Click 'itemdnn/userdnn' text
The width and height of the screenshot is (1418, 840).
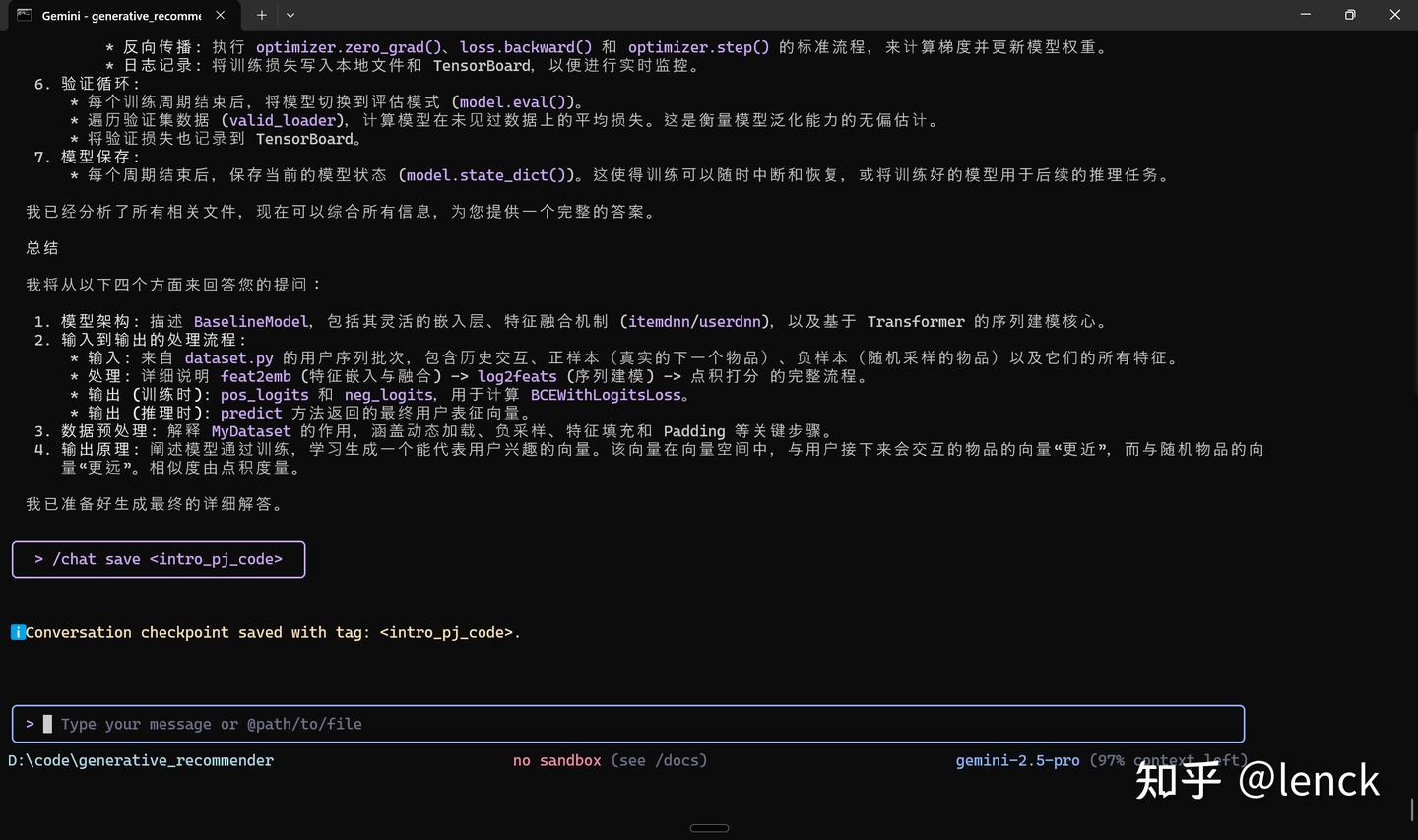click(x=694, y=321)
